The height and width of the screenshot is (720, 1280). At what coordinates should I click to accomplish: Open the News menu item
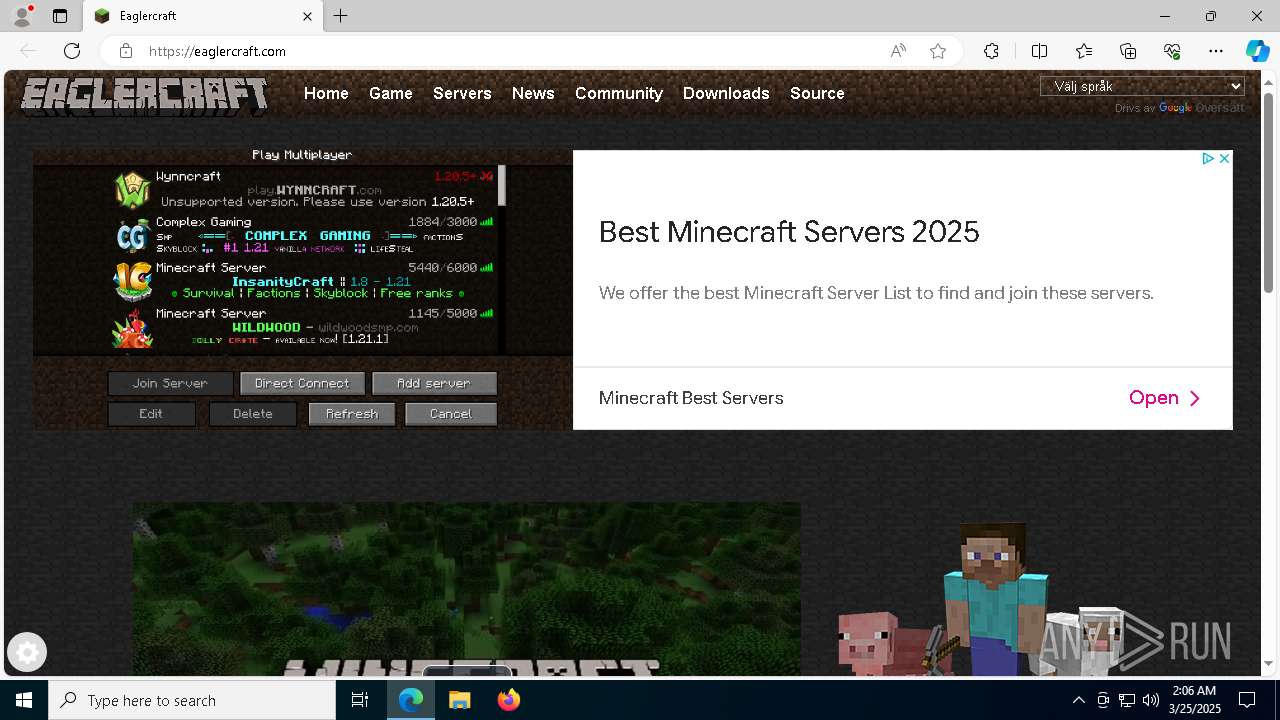tap(533, 93)
